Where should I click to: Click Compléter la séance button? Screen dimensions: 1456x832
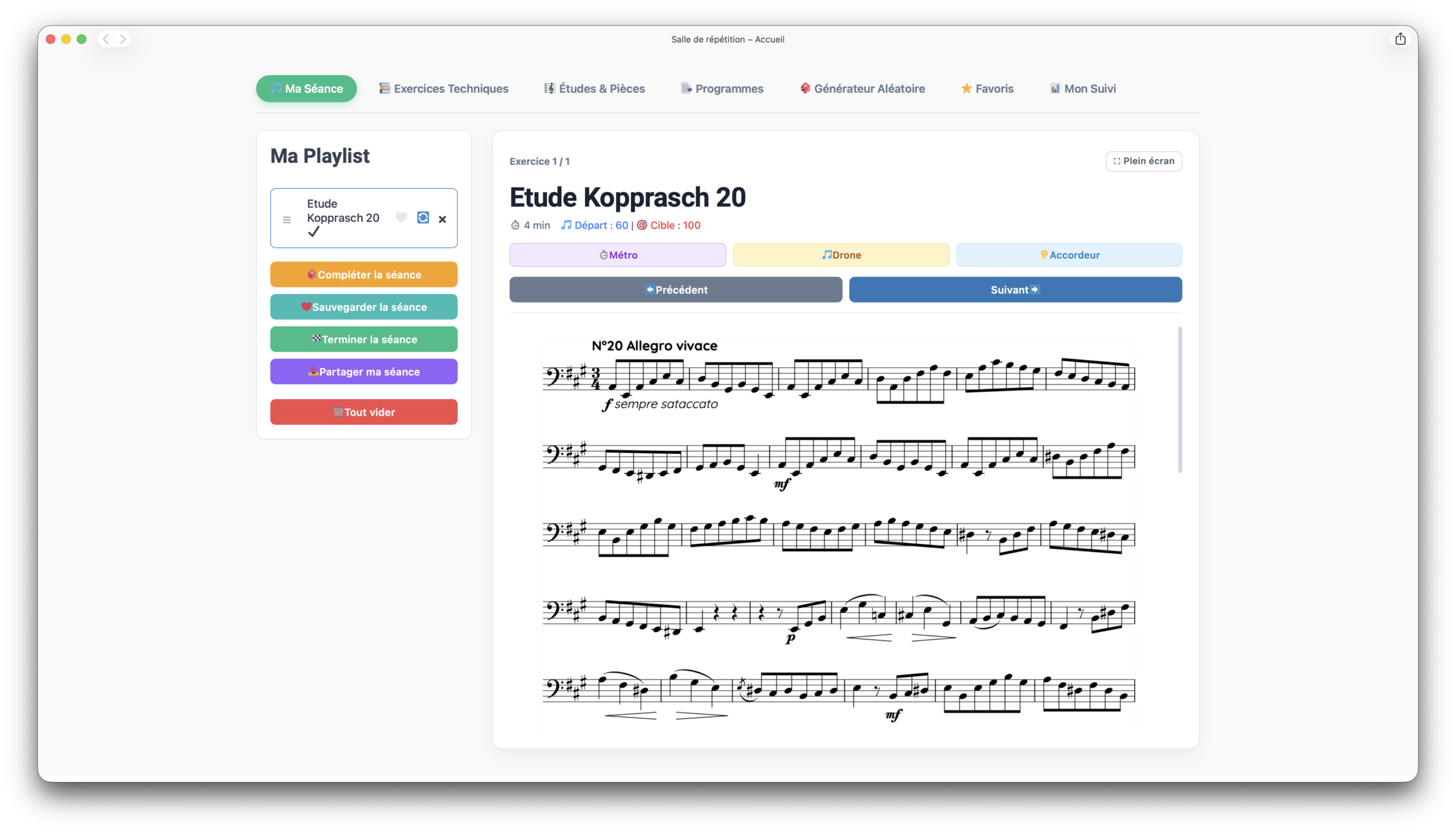coord(363,274)
